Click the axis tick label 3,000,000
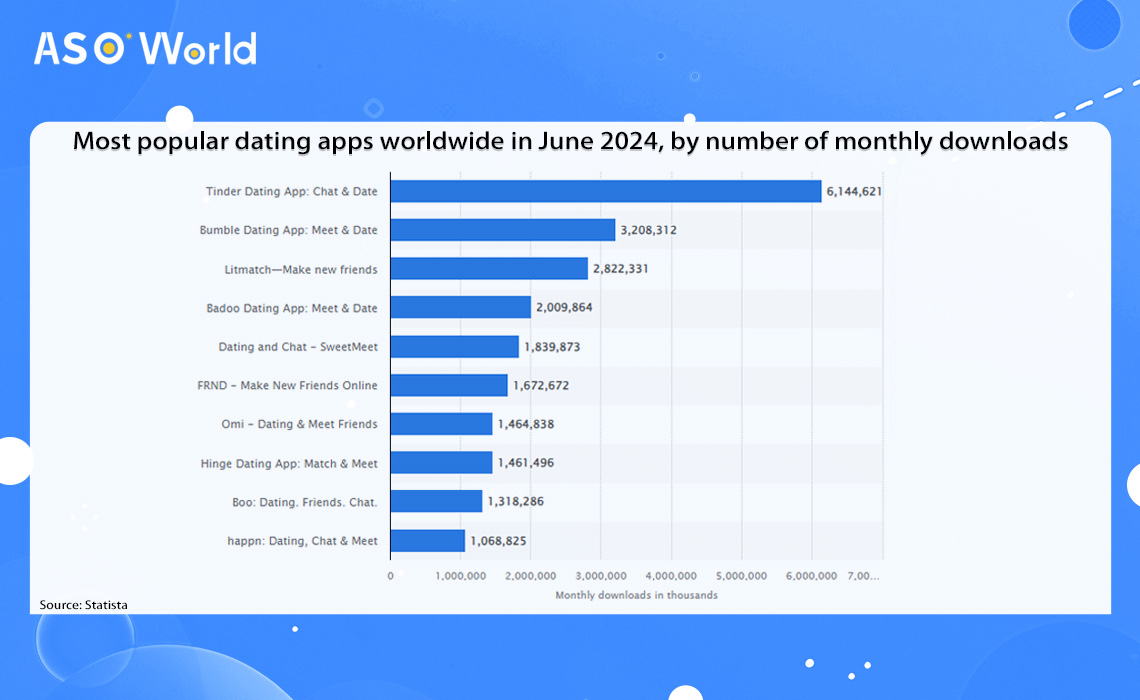 tap(601, 576)
